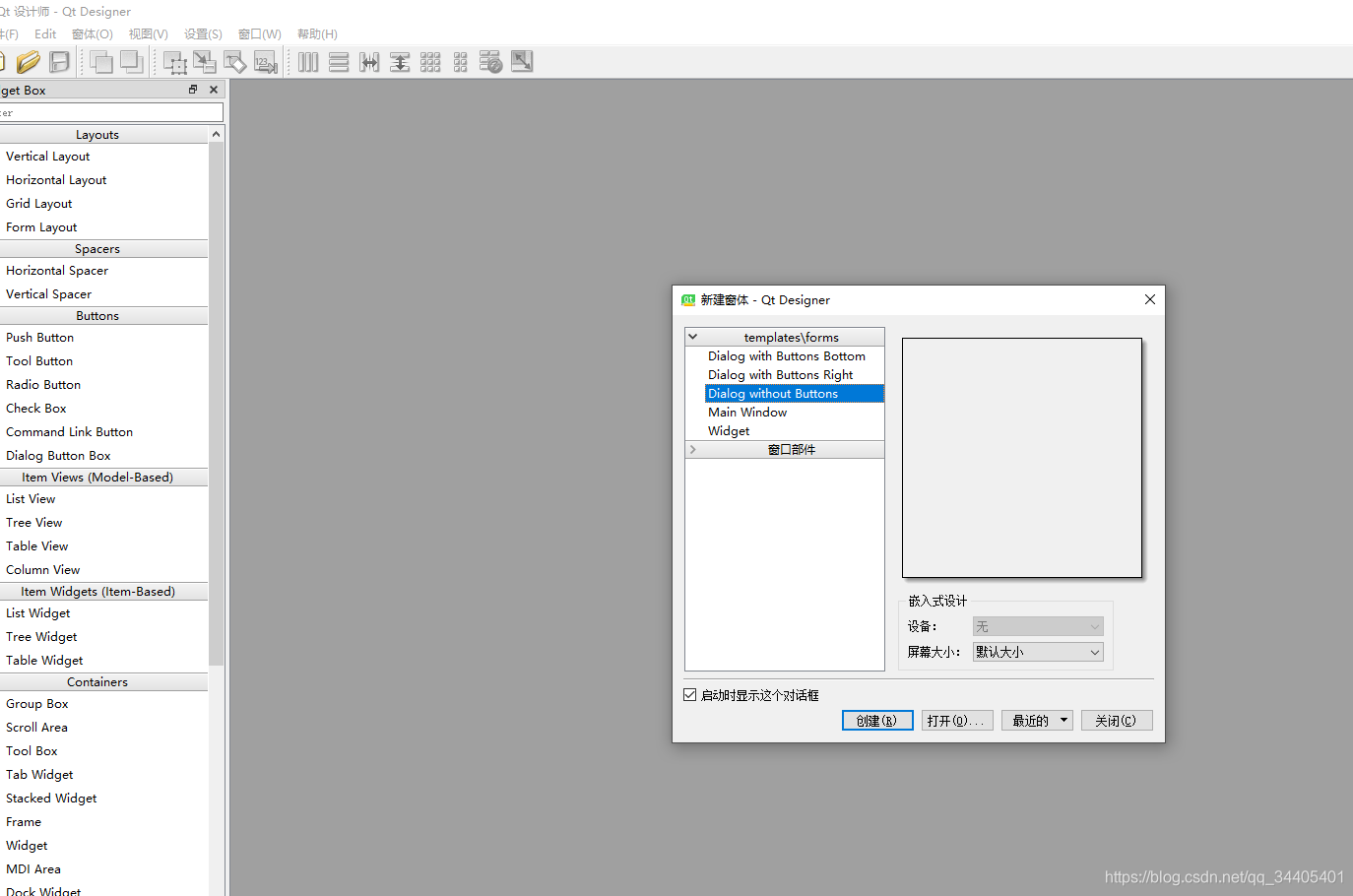
Task: Select Table Widget in Widget Box
Action: pos(44,661)
